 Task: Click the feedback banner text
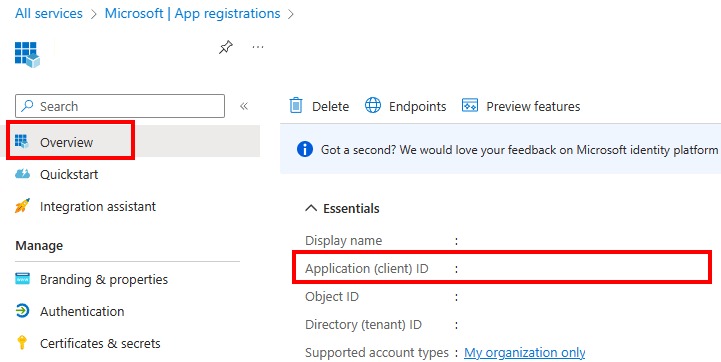pyautogui.click(x=520, y=150)
